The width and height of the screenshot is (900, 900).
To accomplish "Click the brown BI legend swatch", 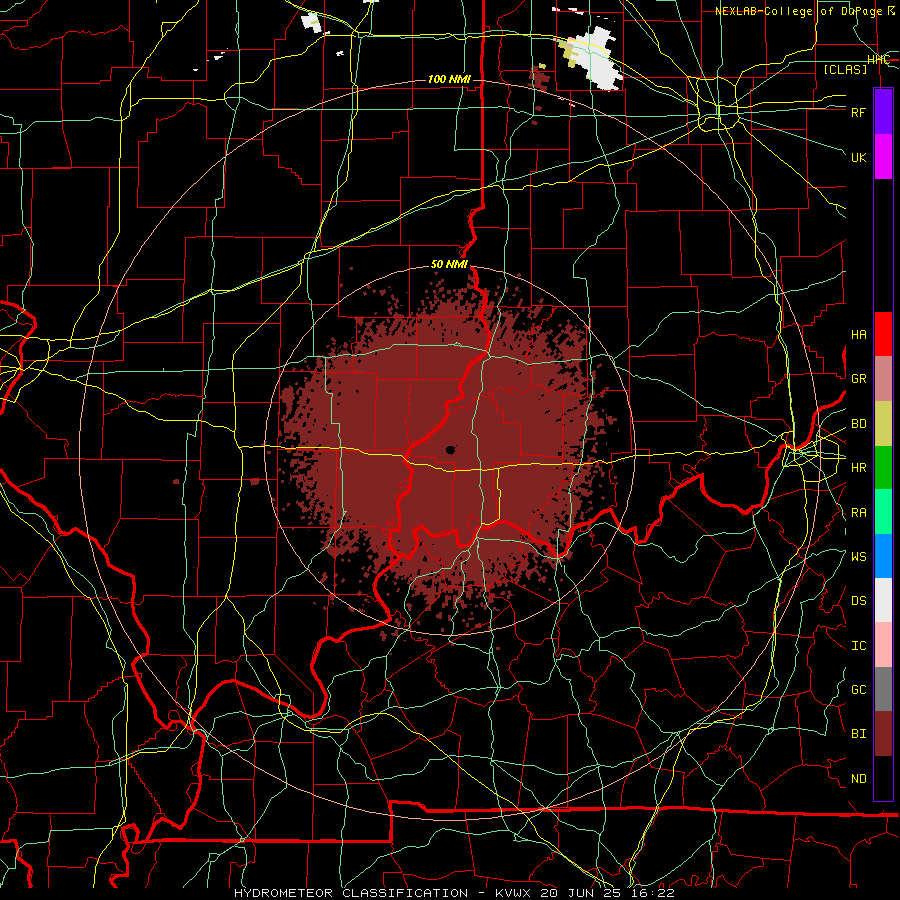I will (883, 734).
